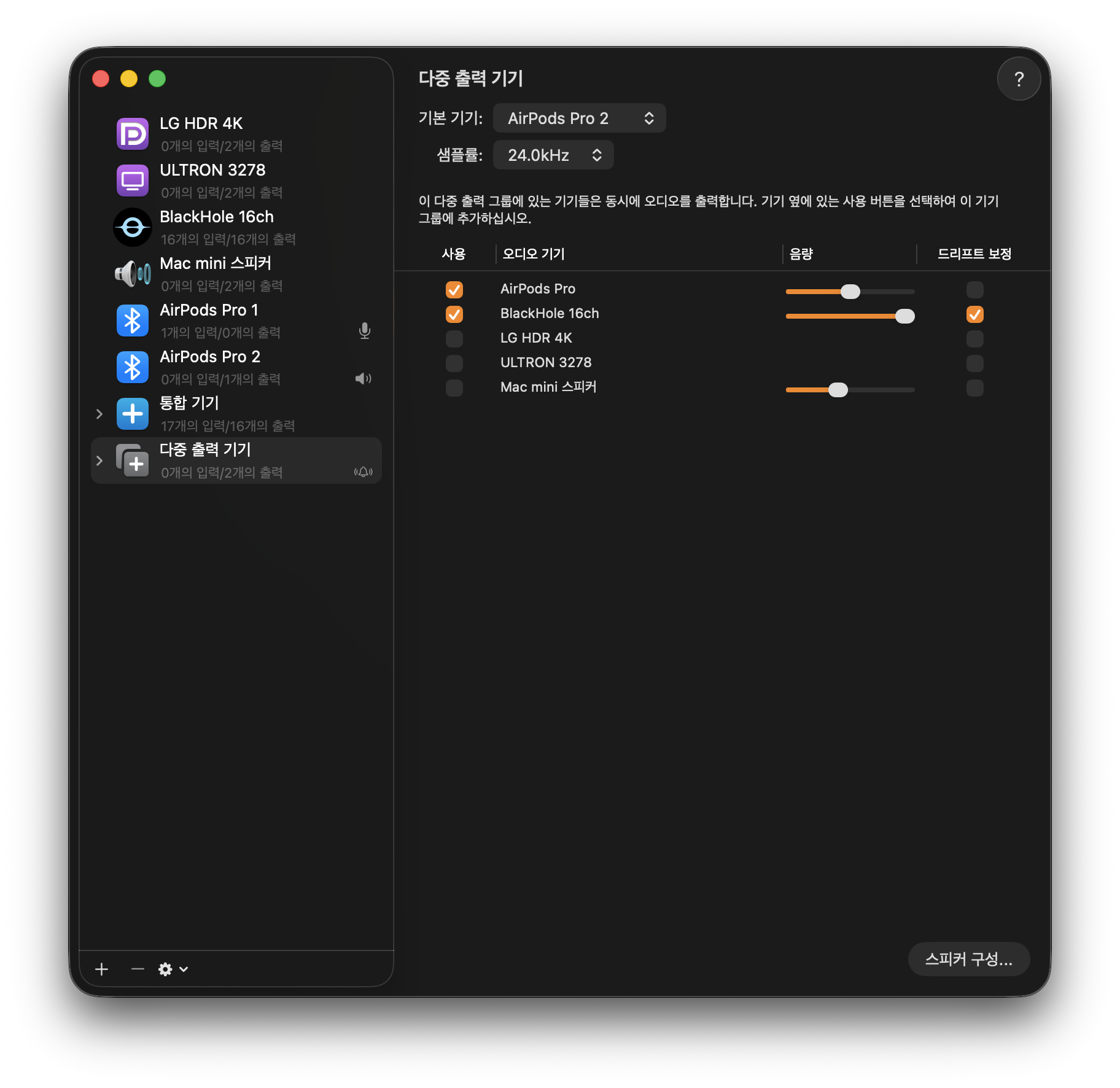This screenshot has width=1120, height=1088.
Task: Expand the 통합 기기 disclosure arrow
Action: [99, 414]
